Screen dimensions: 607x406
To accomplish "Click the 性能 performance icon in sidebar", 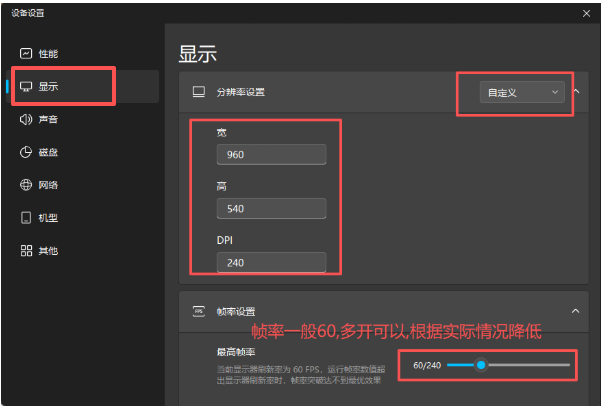I will click(26, 53).
